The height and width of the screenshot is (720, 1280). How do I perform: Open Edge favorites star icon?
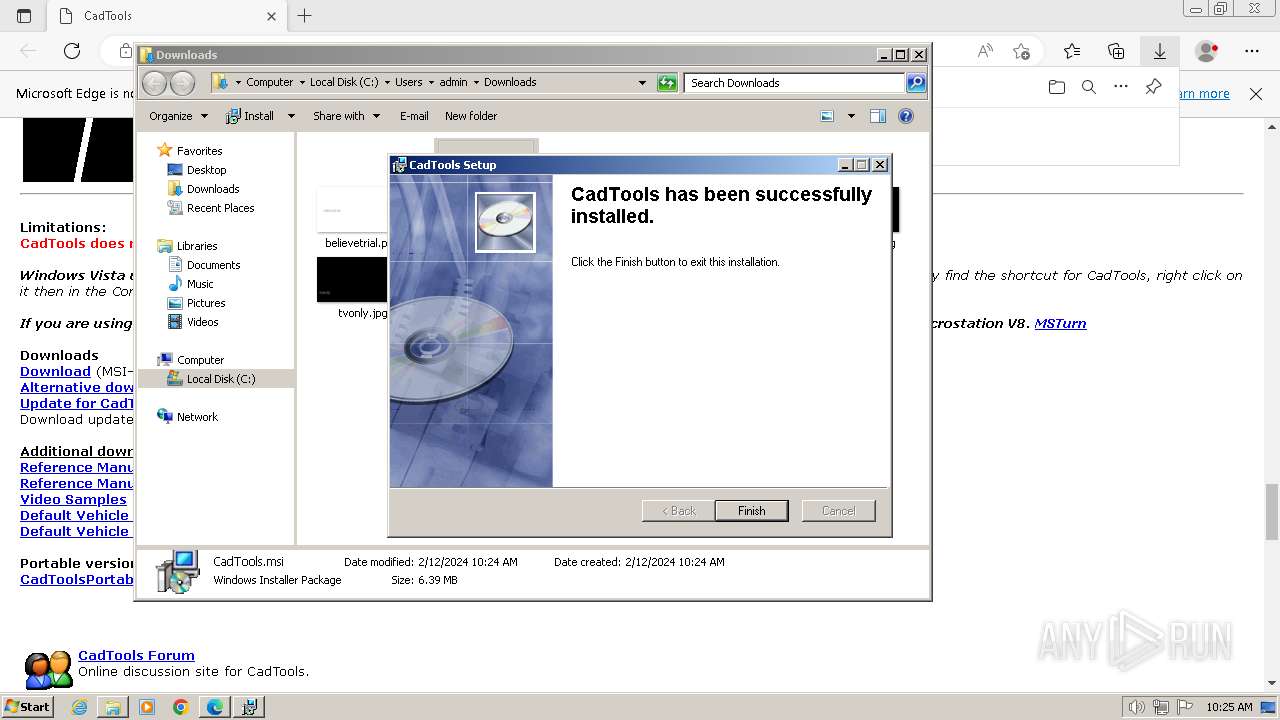pos(1072,51)
